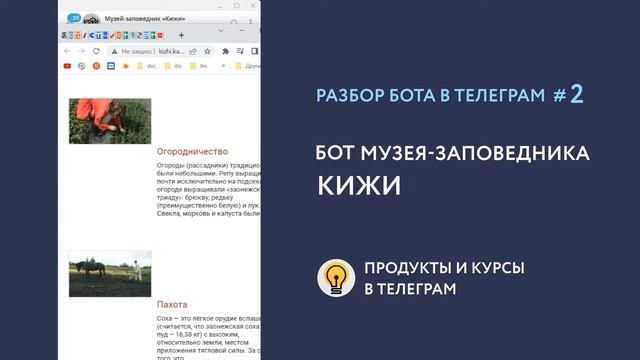
Task: Click the reload page button
Action: coord(96,51)
